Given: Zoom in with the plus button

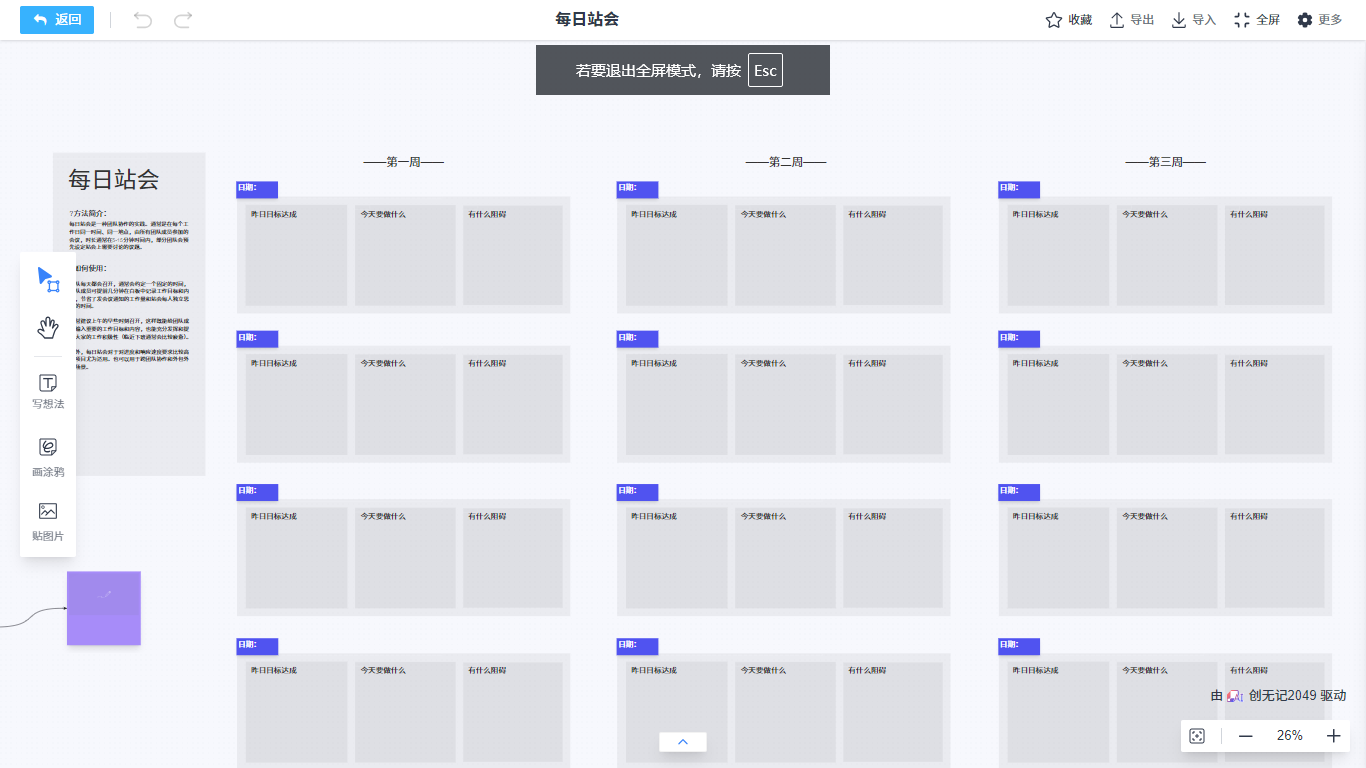Looking at the screenshot, I should (x=1334, y=736).
